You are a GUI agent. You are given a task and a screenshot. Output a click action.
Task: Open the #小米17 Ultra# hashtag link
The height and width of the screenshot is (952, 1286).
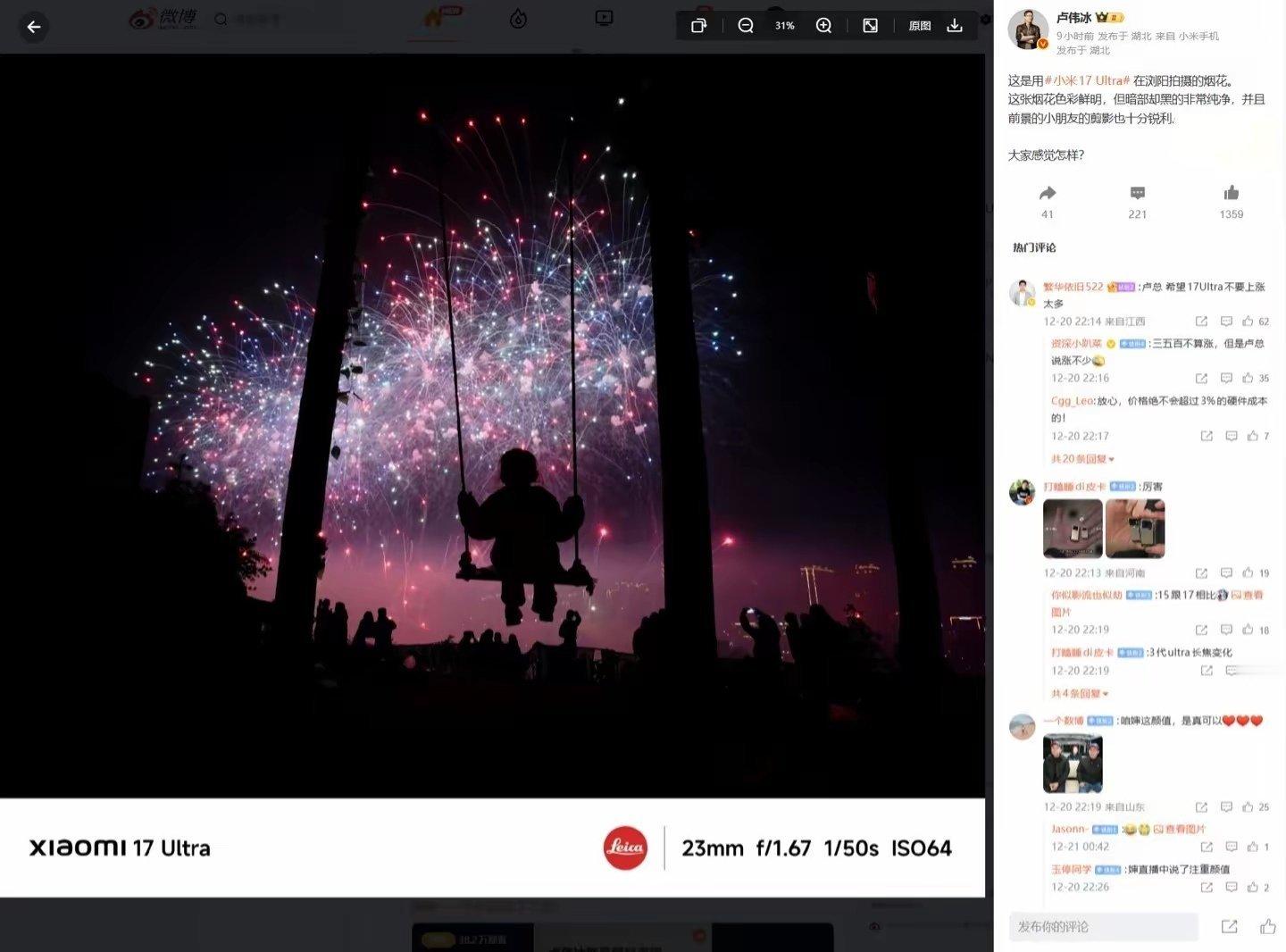pyautogui.click(x=1087, y=80)
